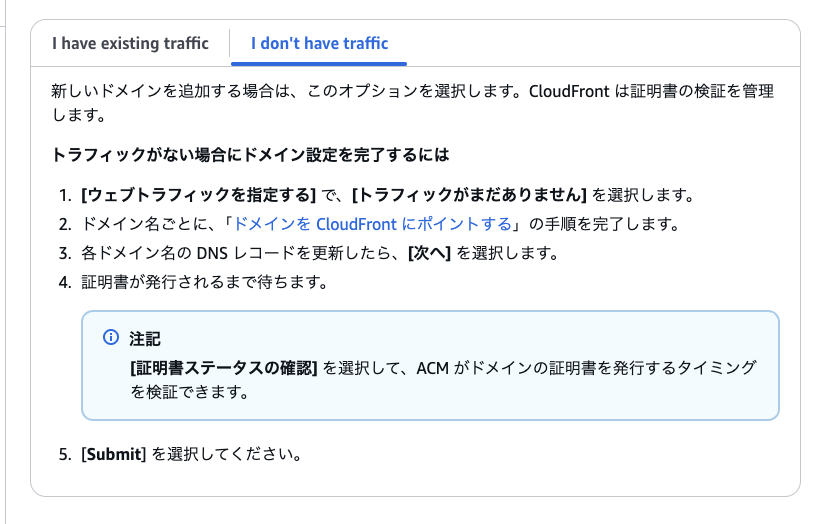Click the bold [証明書ステータスの確認] text
The image size is (828, 524).
[223, 368]
